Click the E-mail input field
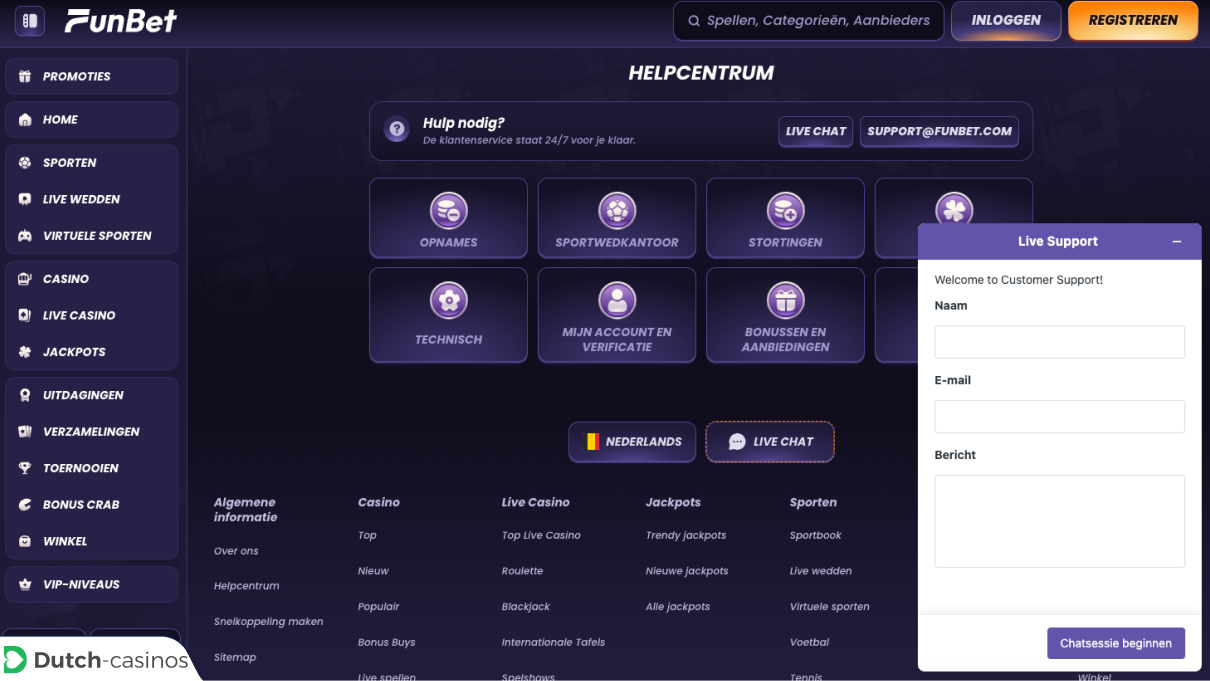 1059,417
